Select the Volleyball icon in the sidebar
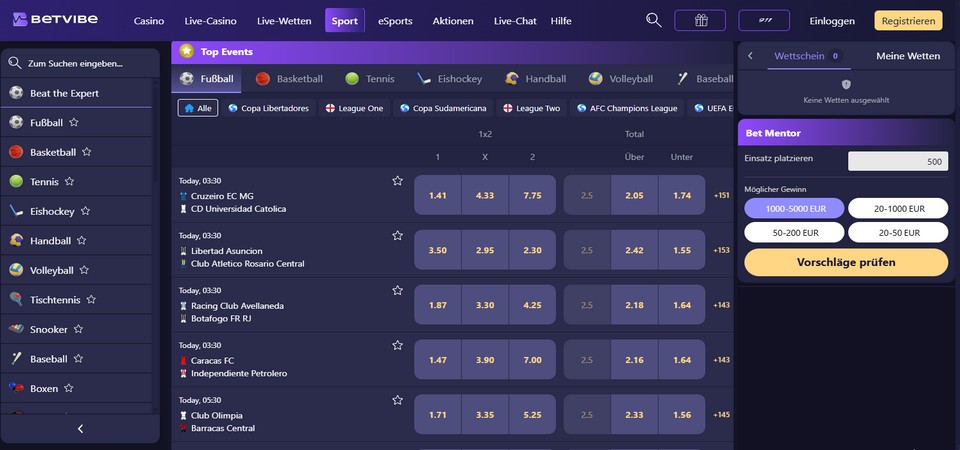The width and height of the screenshot is (960, 450). point(16,270)
